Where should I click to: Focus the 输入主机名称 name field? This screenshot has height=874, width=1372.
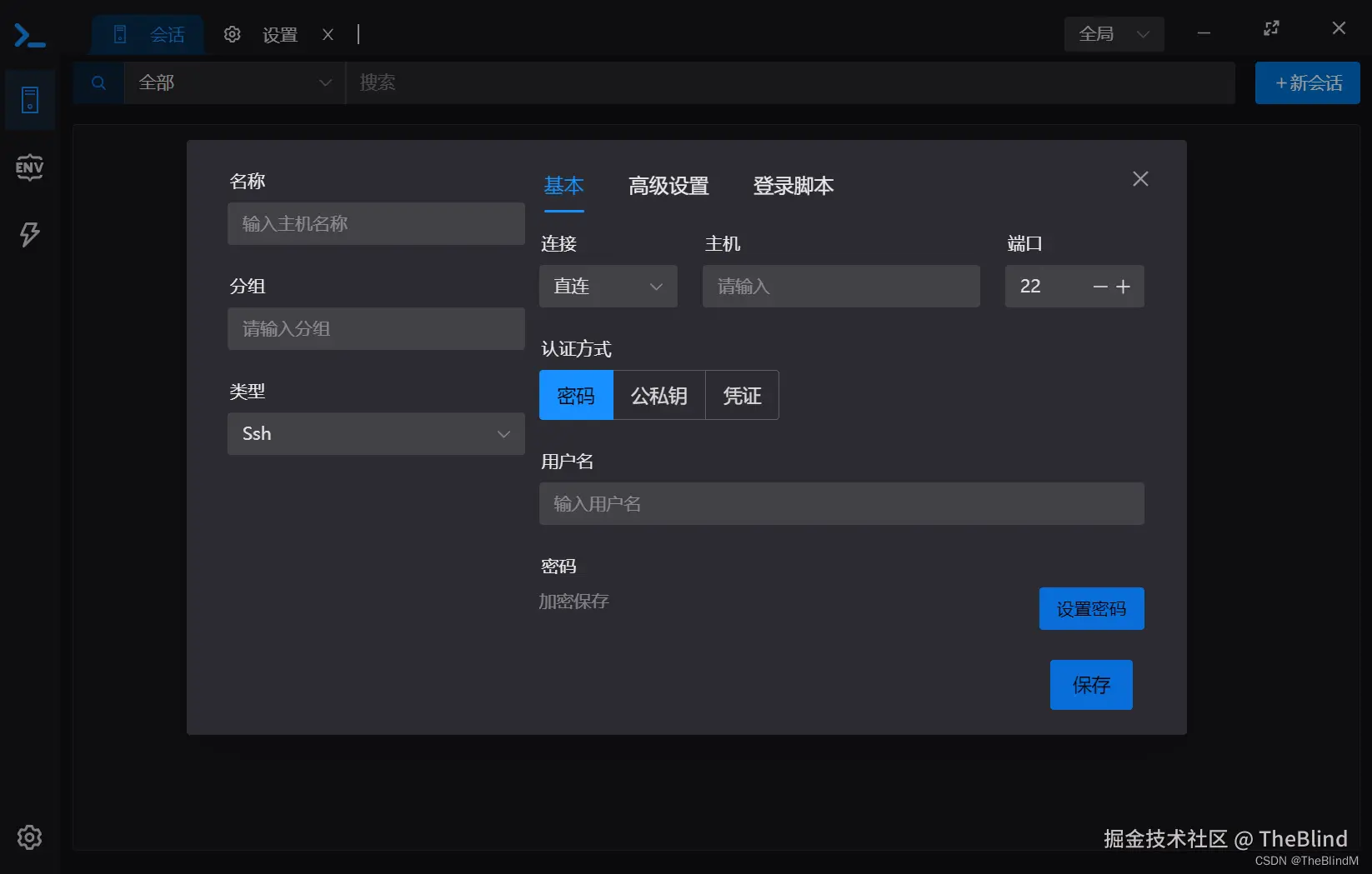tap(376, 224)
